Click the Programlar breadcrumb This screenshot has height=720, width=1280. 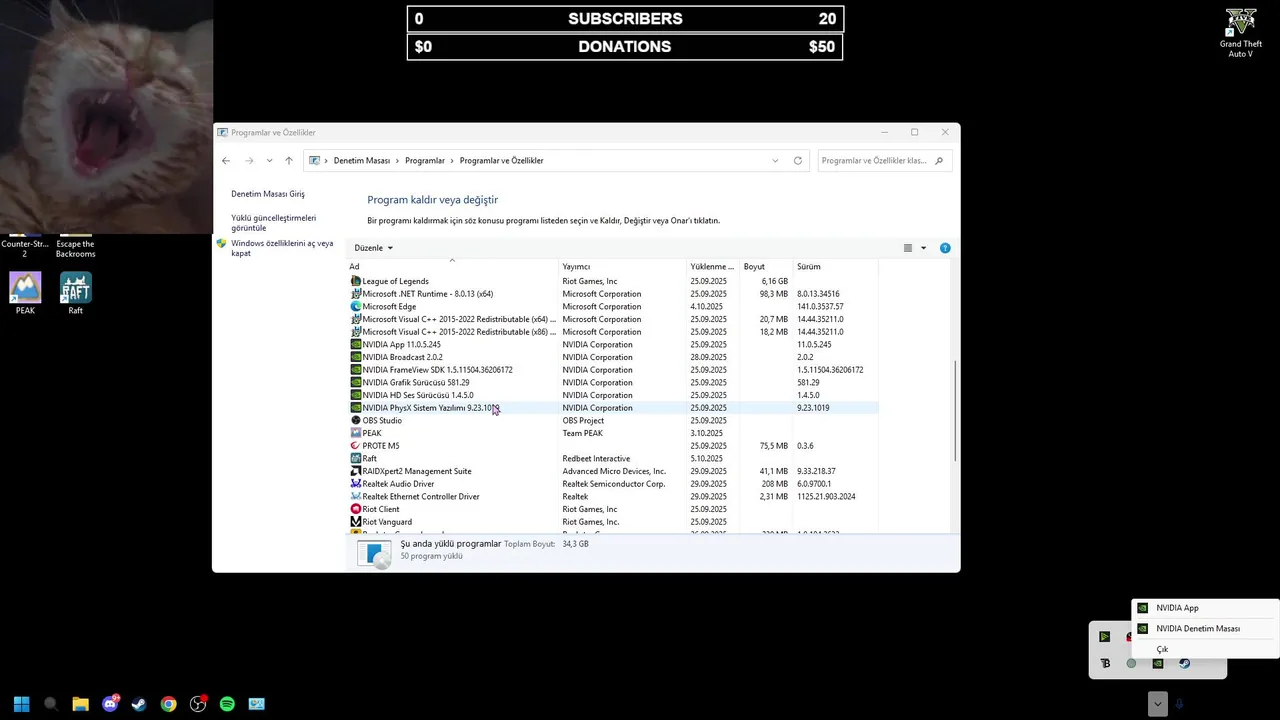point(425,161)
